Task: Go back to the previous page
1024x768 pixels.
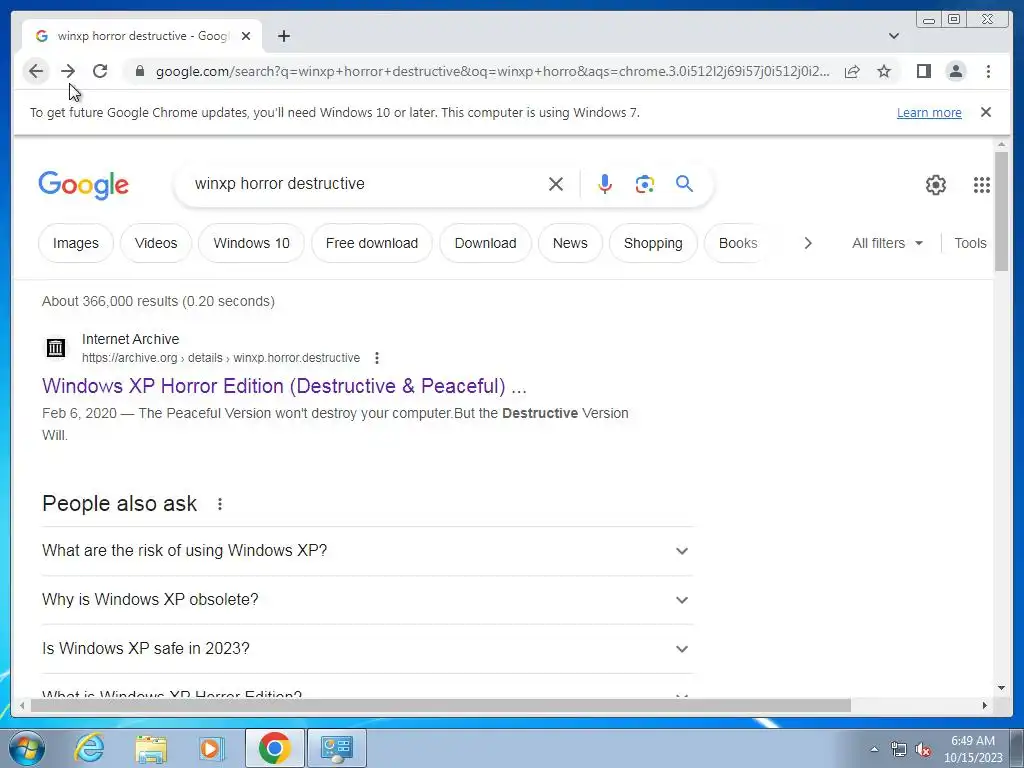Action: tap(36, 71)
